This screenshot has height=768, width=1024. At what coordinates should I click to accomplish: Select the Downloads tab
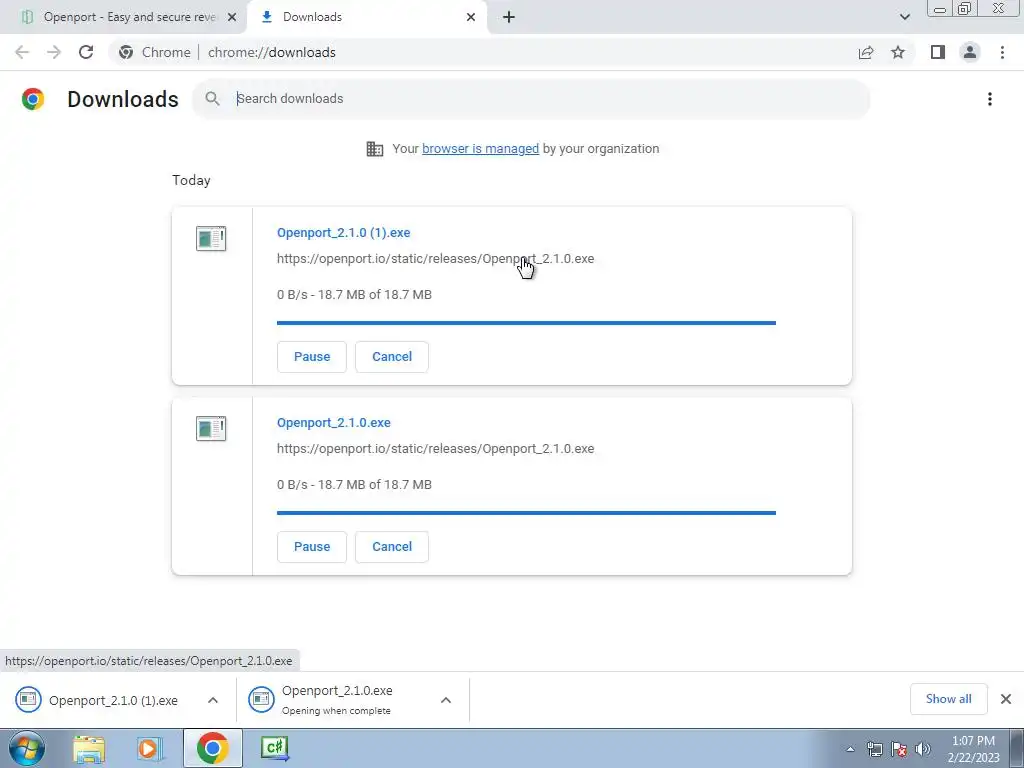click(367, 17)
